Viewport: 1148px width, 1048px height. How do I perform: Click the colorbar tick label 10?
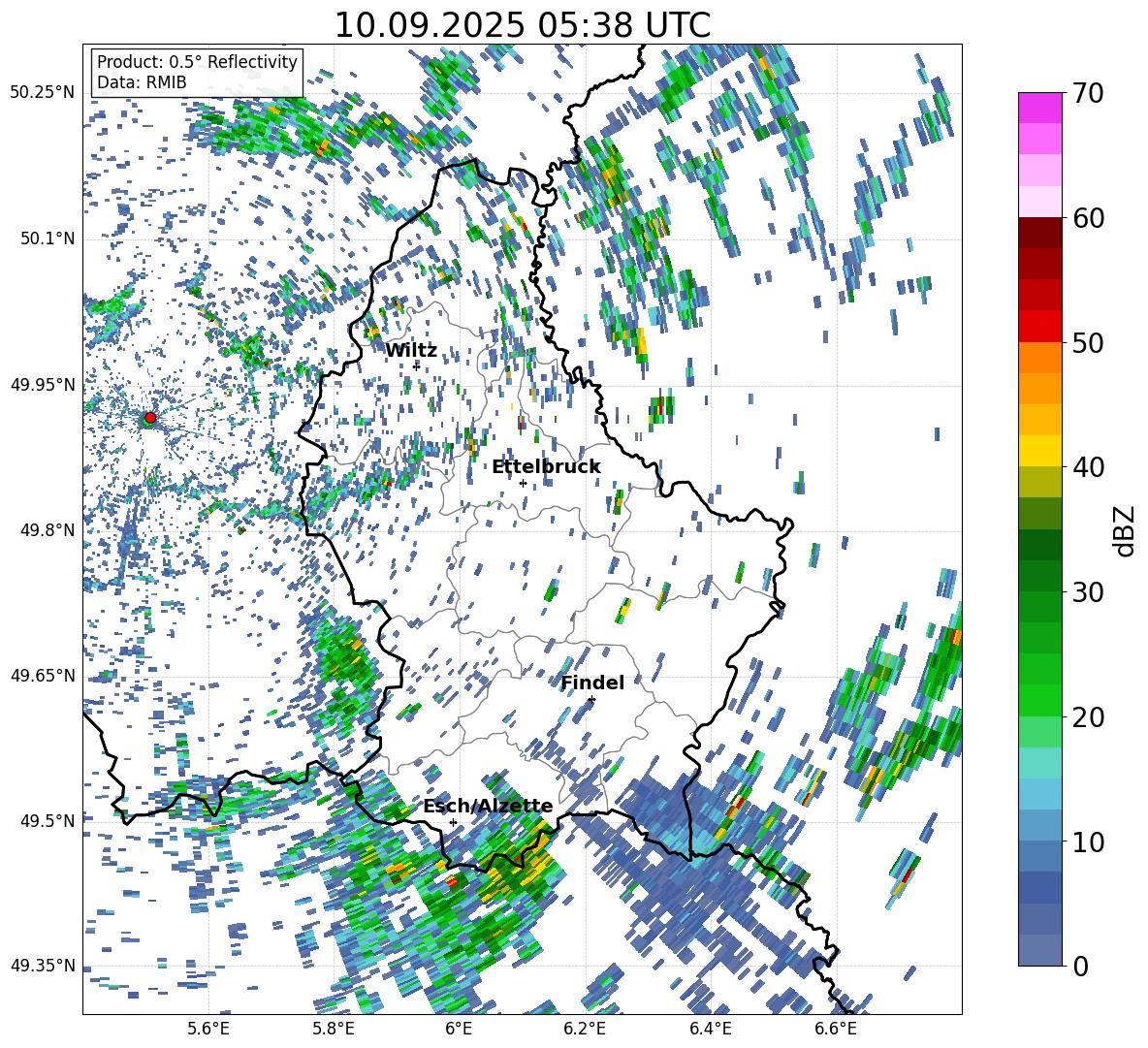[x=1088, y=842]
